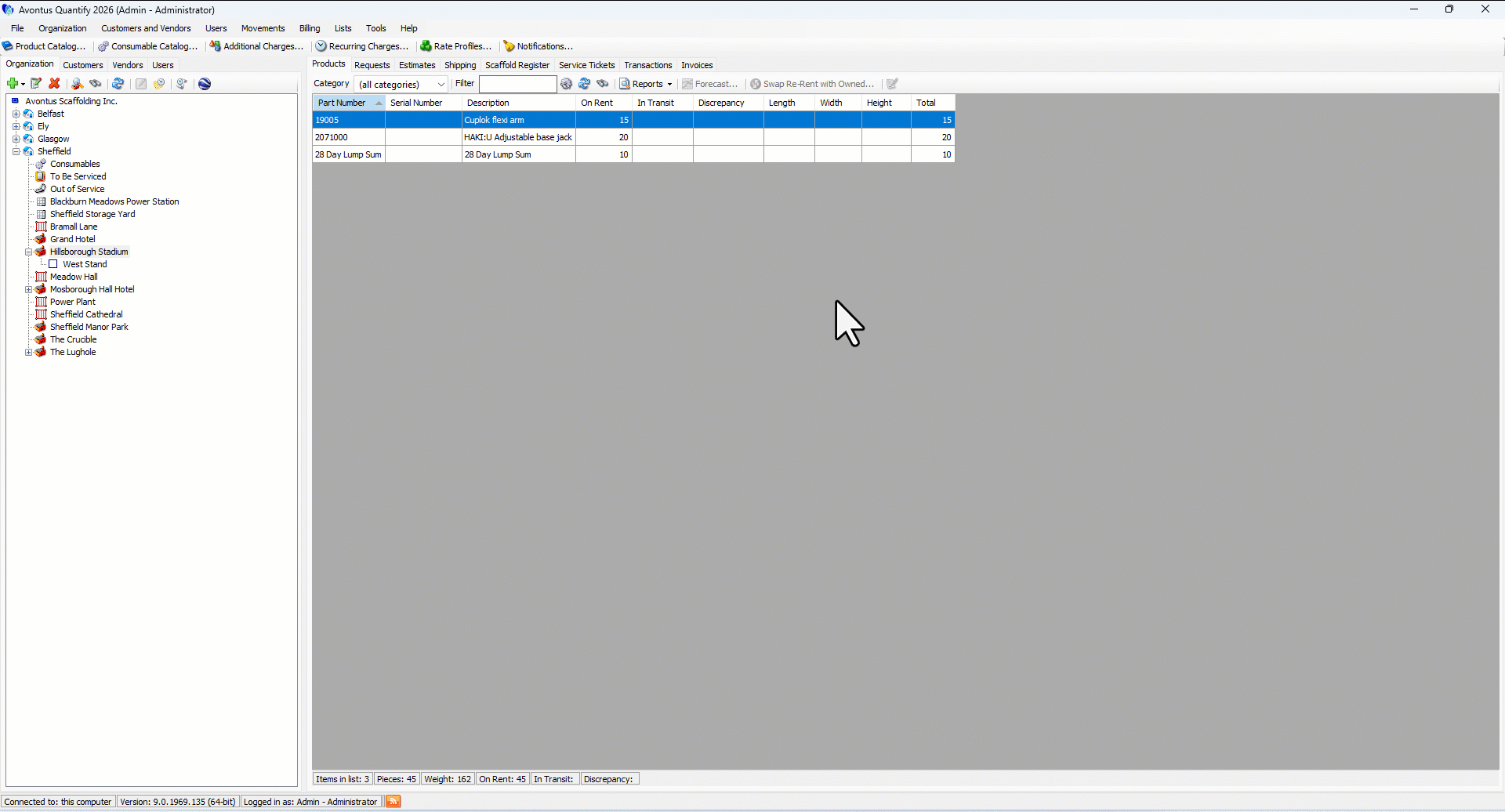The image size is (1505, 812).
Task: Collapse the Hillsborough Stadium node
Action: (x=28, y=252)
